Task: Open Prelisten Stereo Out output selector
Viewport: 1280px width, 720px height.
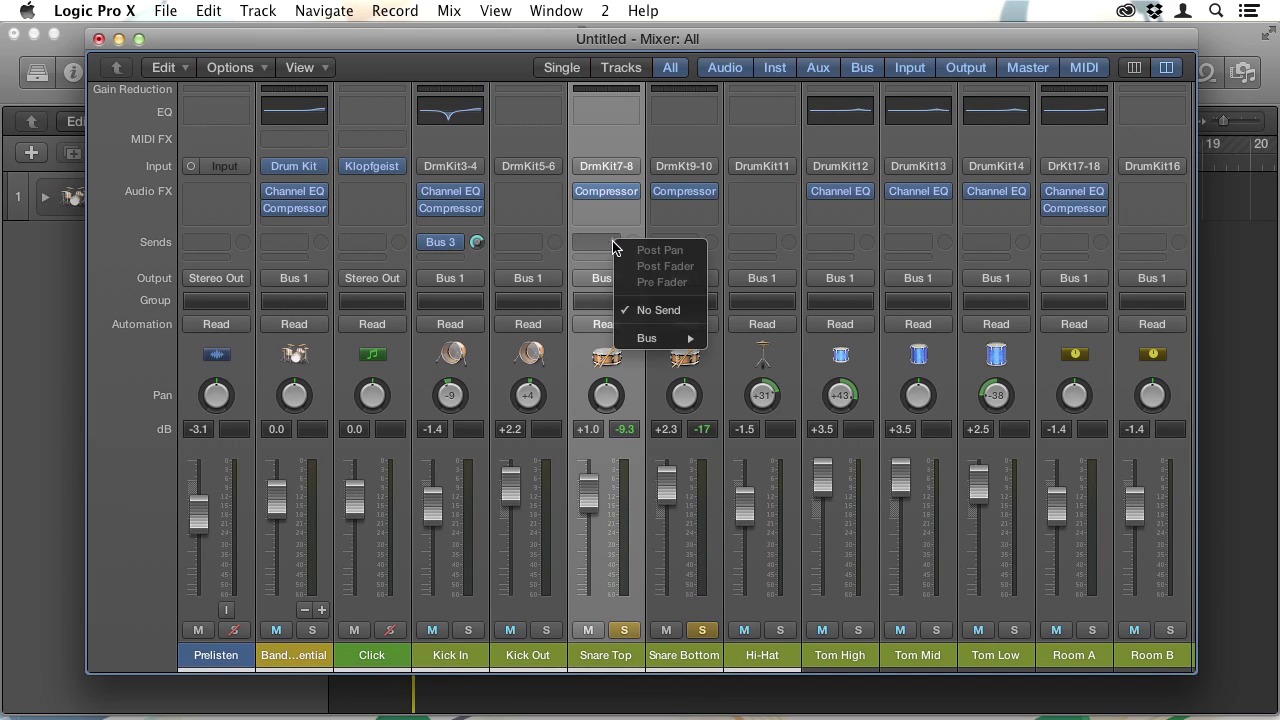Action: coord(216,278)
